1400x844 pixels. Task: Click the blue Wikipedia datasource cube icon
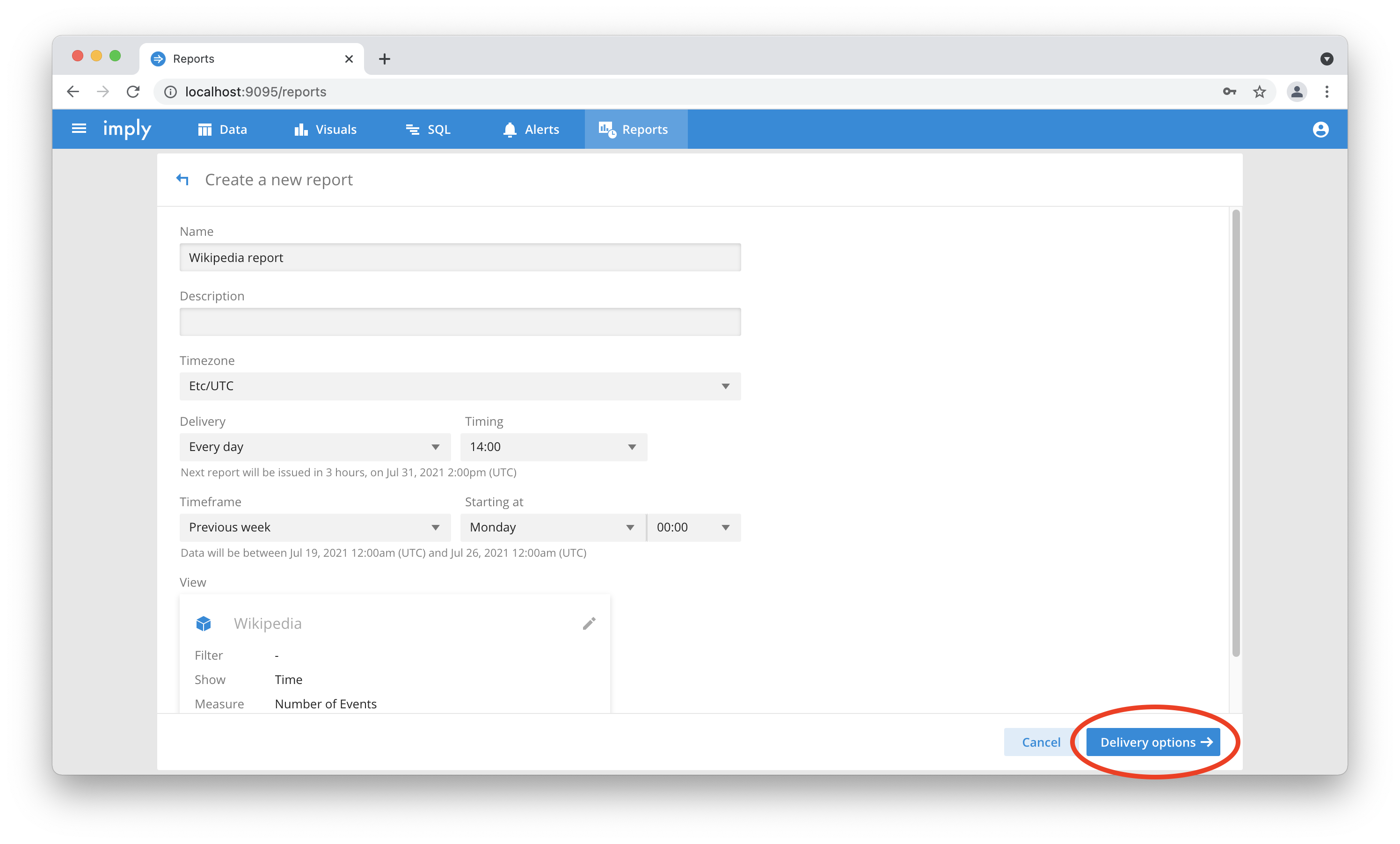coord(203,623)
